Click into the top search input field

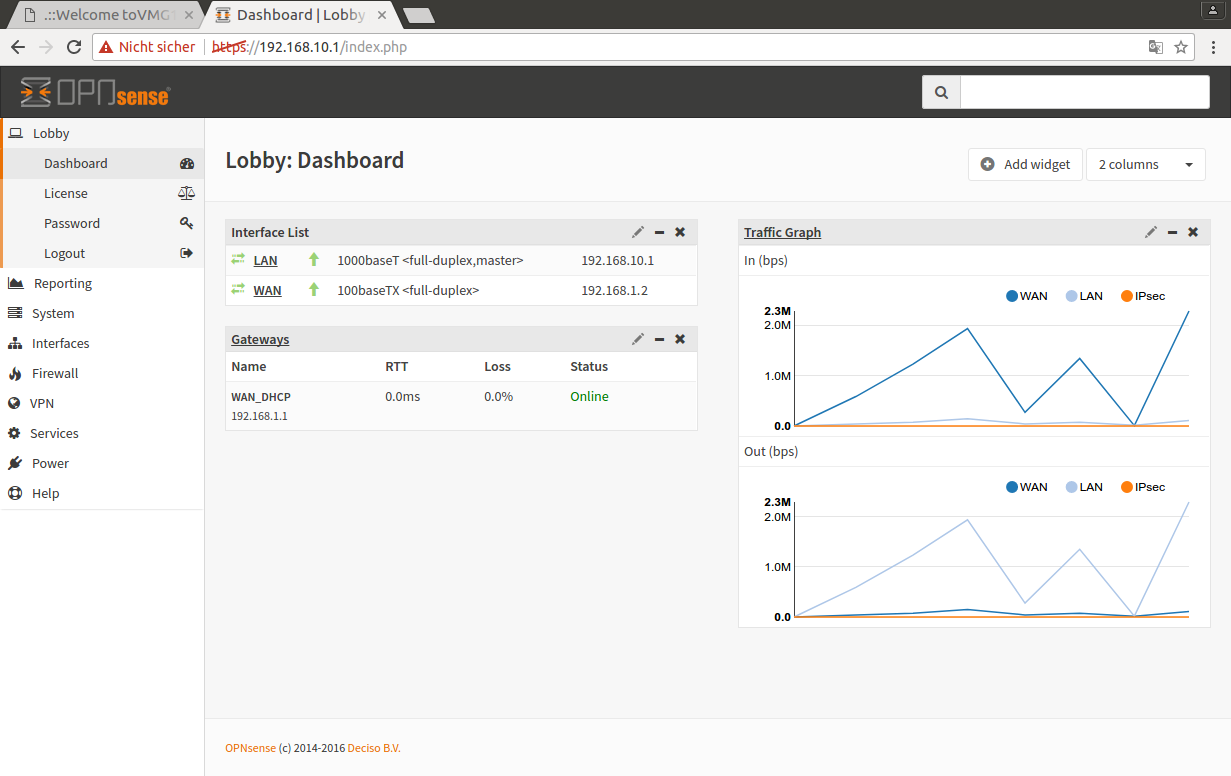click(1084, 92)
